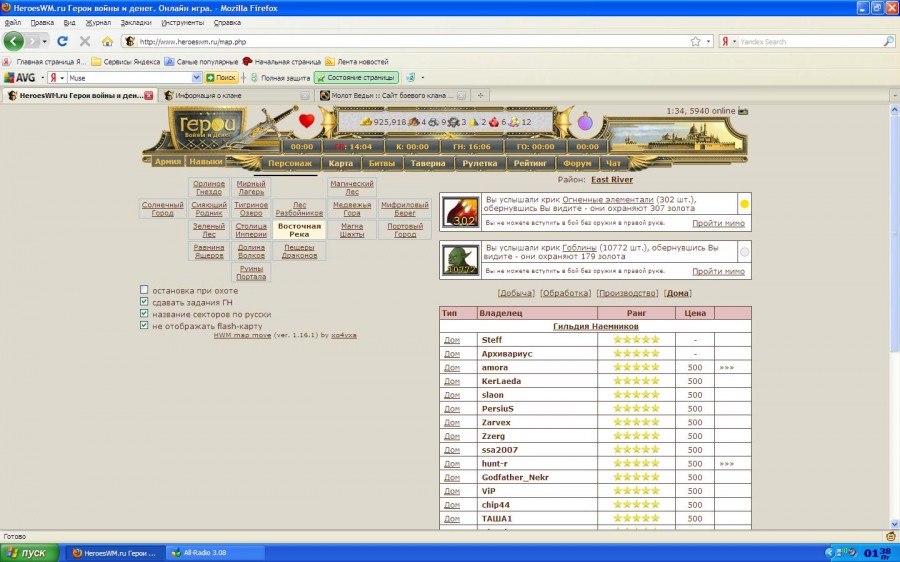Click the search magnifier in Yandex Search box
This screenshot has width=900, height=562.
point(888,41)
